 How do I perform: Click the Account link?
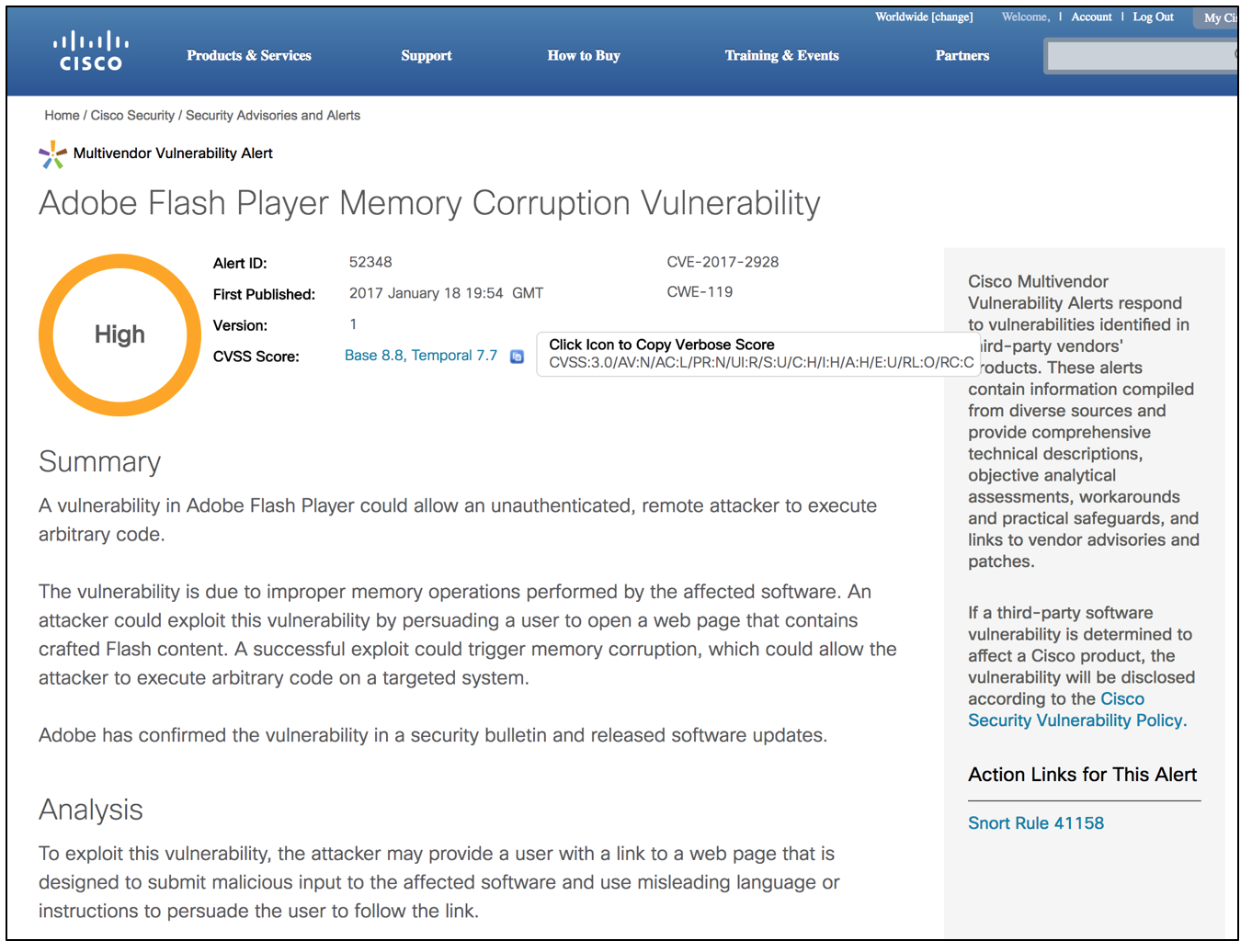point(1091,17)
